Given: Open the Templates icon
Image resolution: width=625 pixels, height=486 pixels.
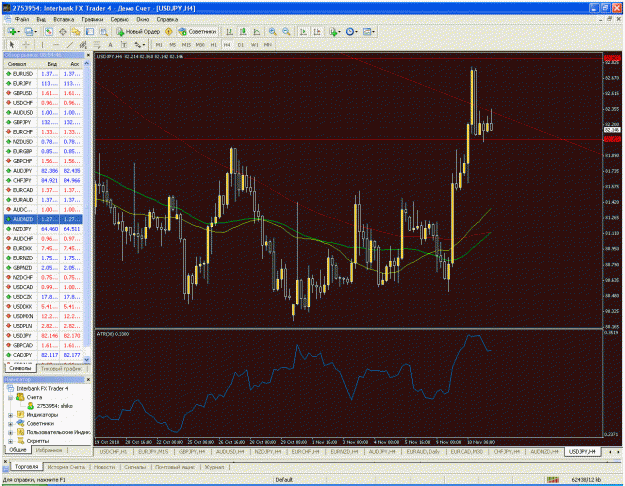Looking at the screenshot, I should tap(368, 31).
